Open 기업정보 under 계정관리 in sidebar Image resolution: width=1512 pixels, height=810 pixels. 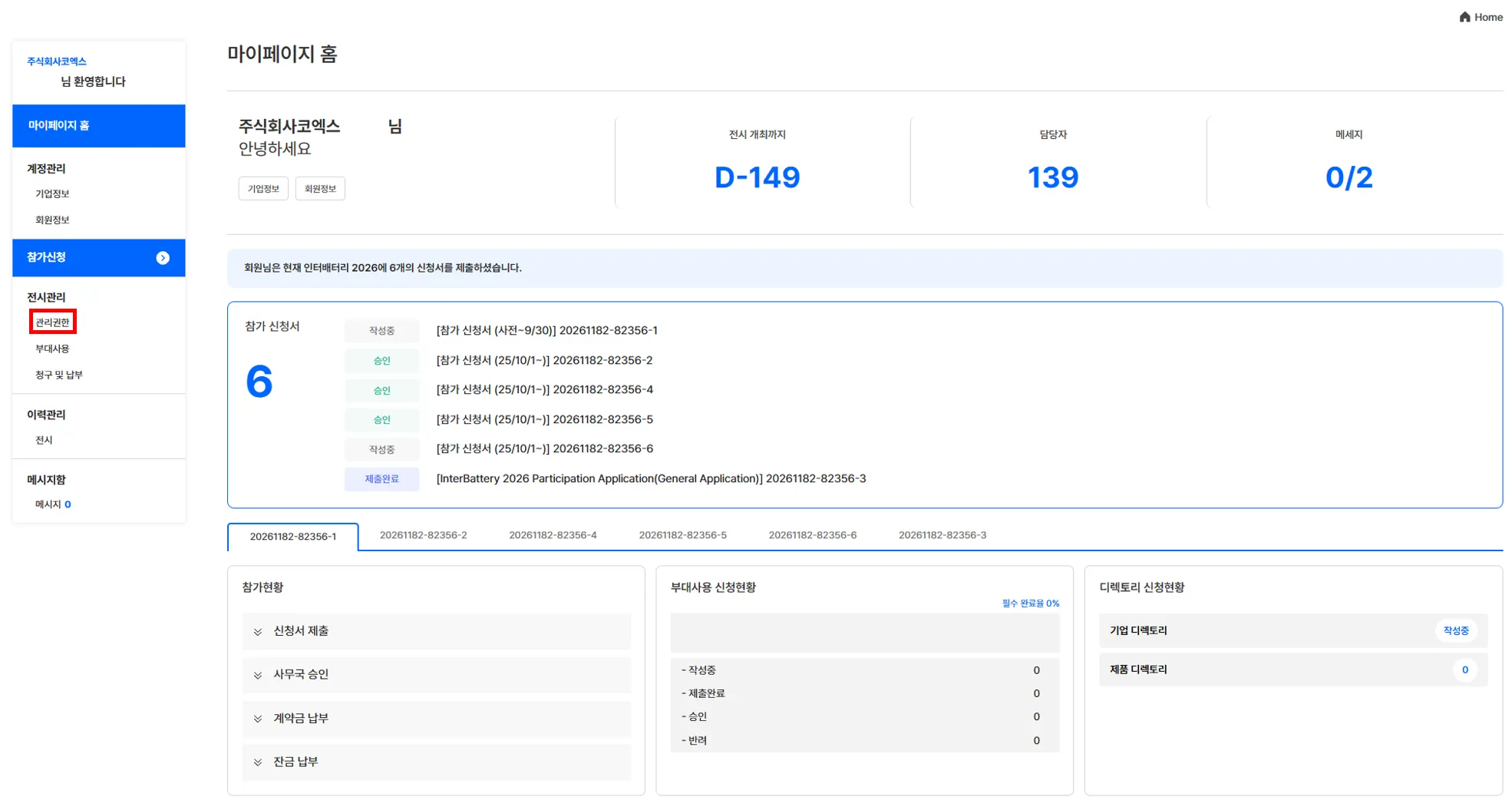pyautogui.click(x=52, y=194)
